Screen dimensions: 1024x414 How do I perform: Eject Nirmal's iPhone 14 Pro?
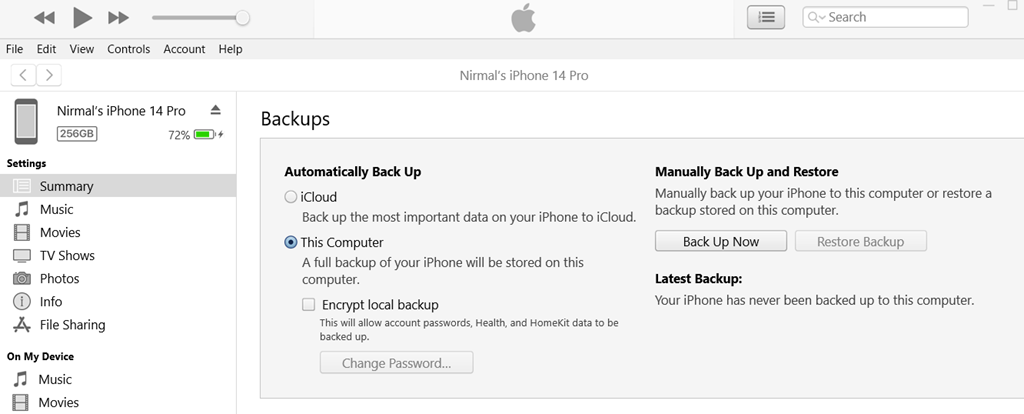(216, 110)
